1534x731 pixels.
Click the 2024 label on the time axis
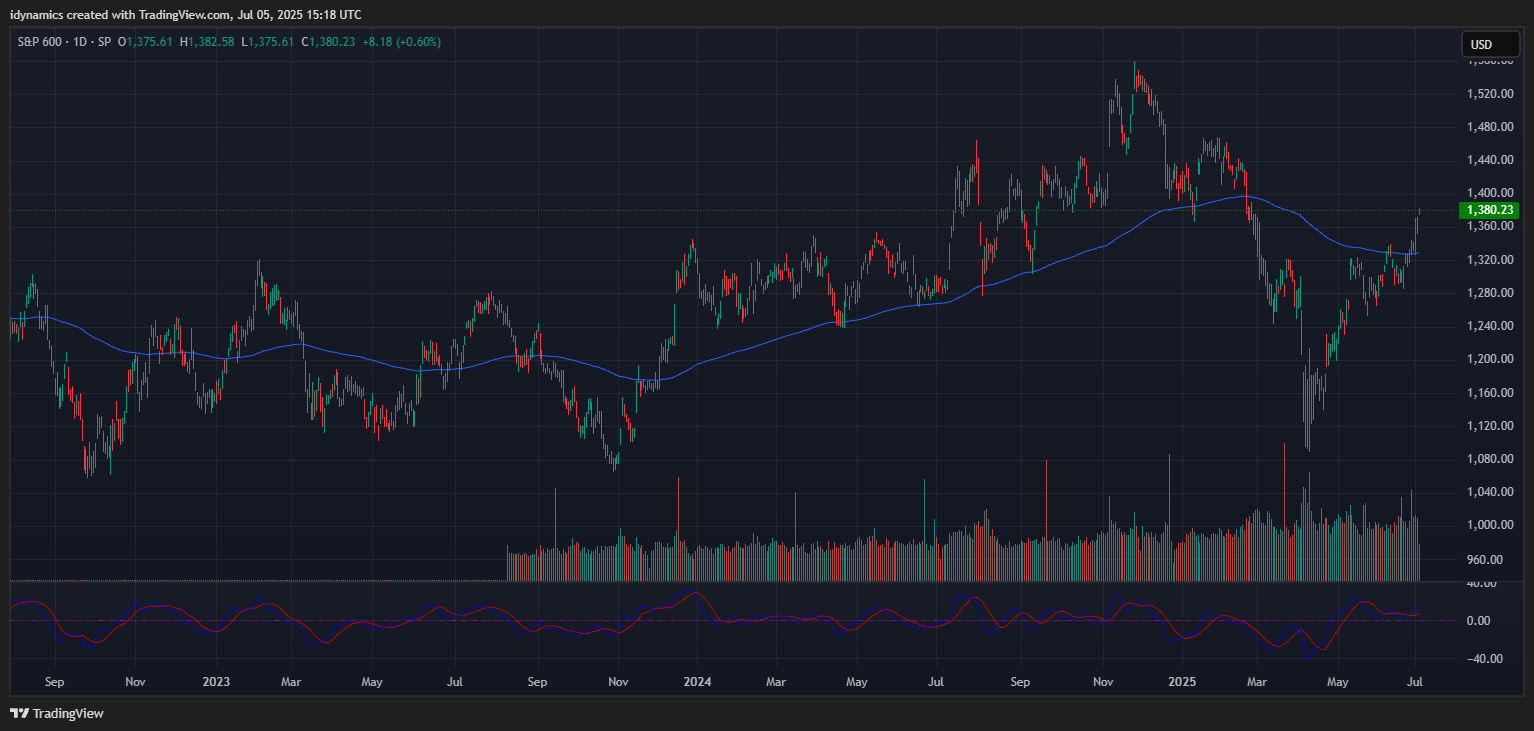[697, 682]
